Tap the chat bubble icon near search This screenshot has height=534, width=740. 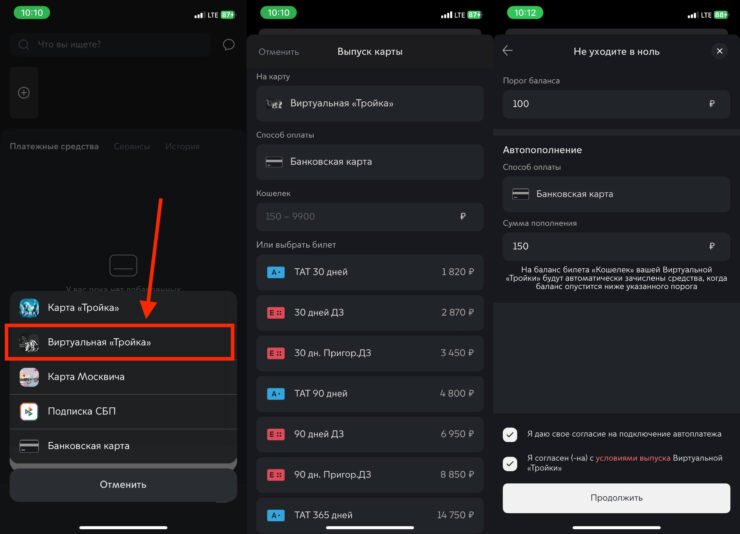(x=229, y=45)
